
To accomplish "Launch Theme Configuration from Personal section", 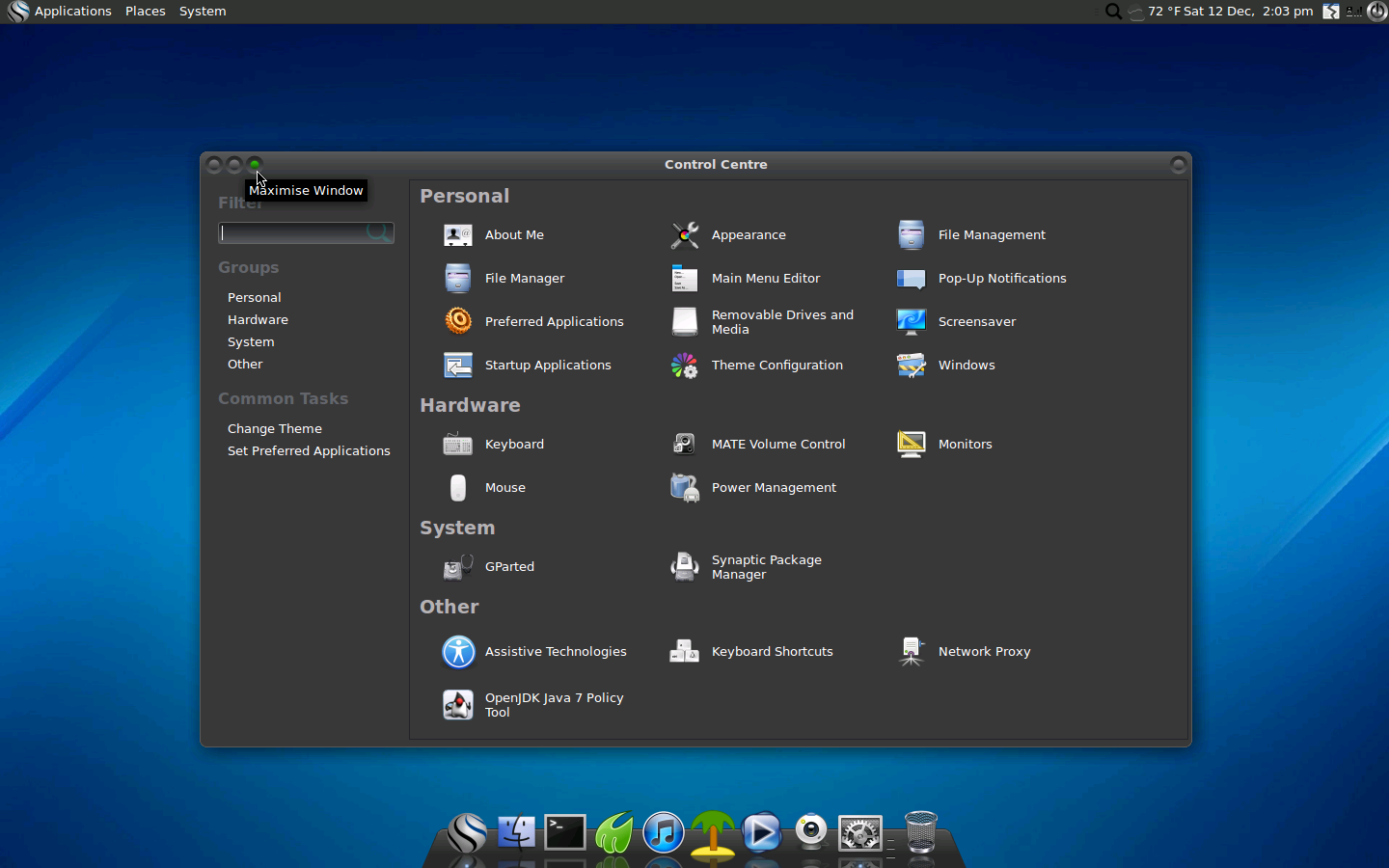I will click(685, 366).
